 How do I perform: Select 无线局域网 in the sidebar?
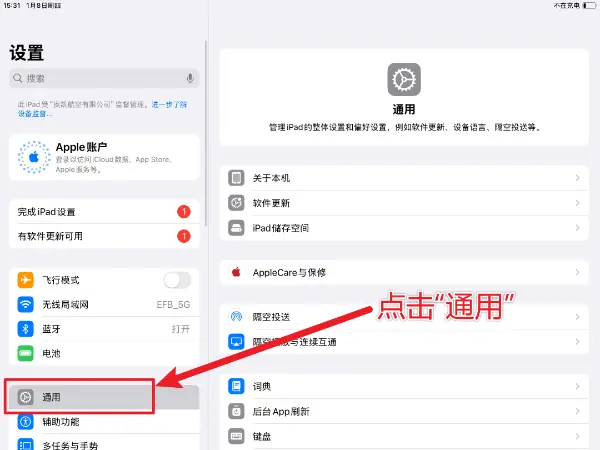[104, 304]
